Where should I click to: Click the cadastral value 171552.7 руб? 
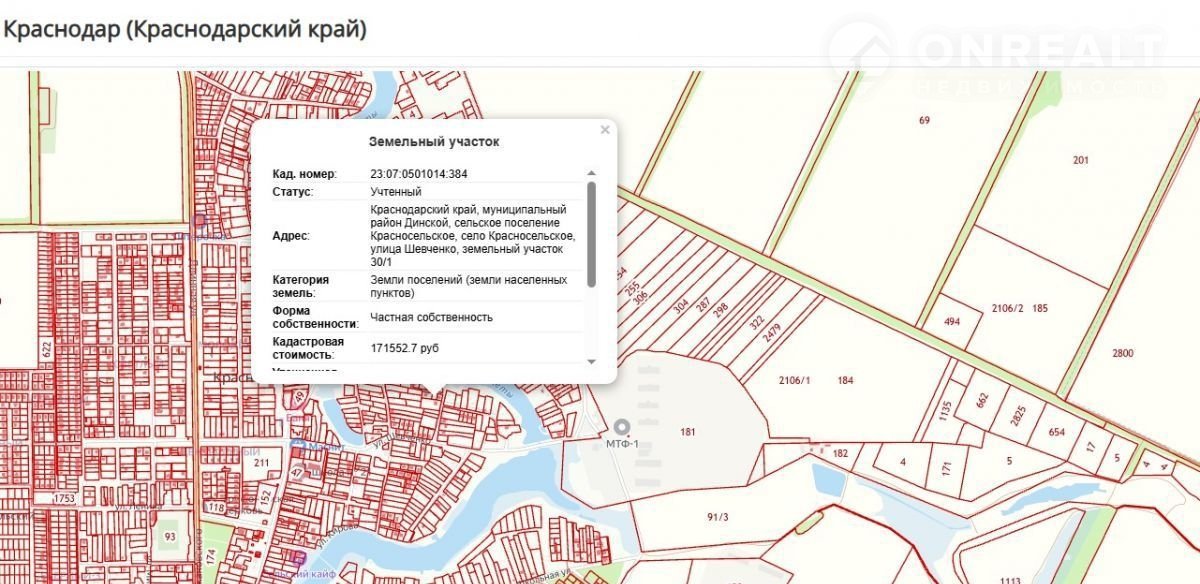coord(404,347)
